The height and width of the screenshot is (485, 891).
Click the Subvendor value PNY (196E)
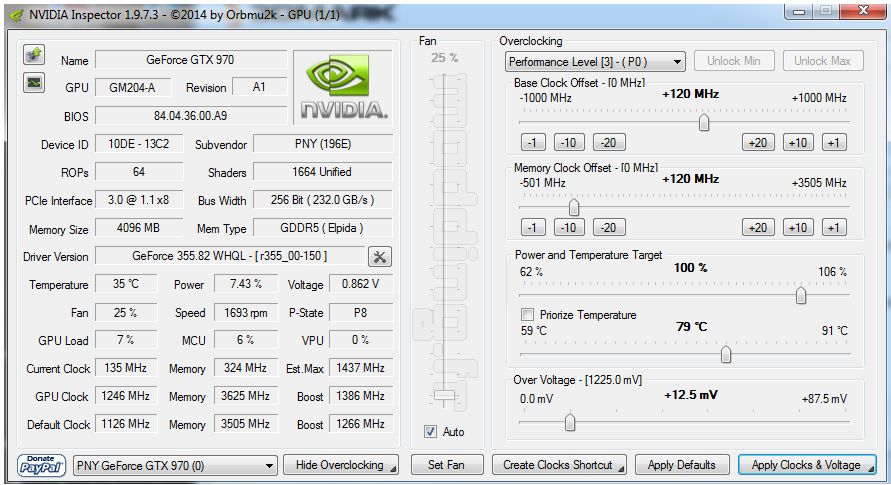tap(323, 144)
